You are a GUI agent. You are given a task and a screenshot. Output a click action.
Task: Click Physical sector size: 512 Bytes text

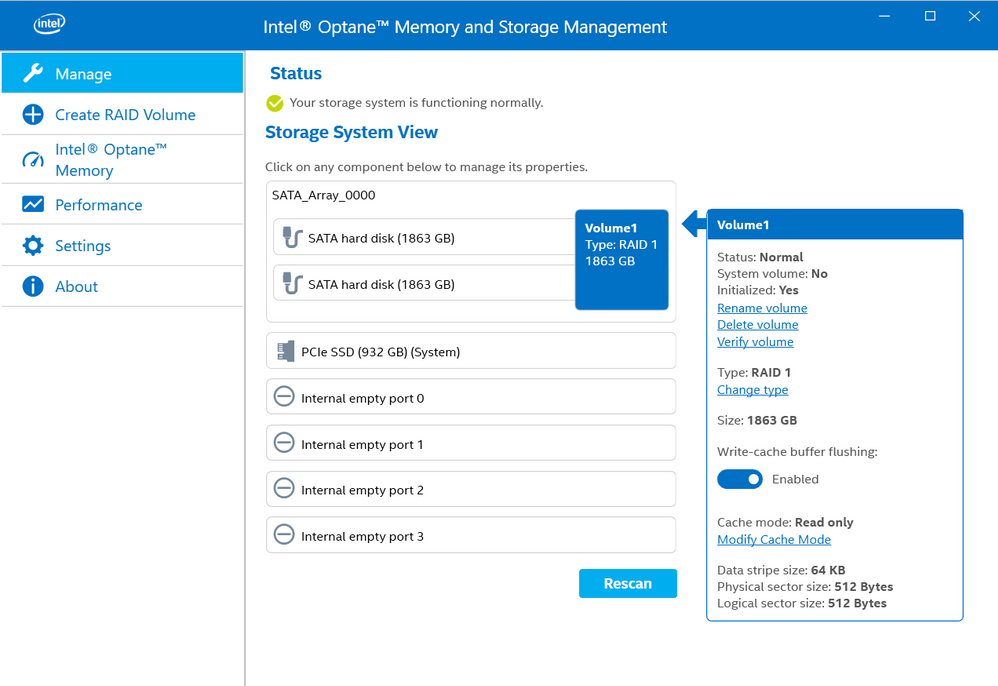point(805,587)
